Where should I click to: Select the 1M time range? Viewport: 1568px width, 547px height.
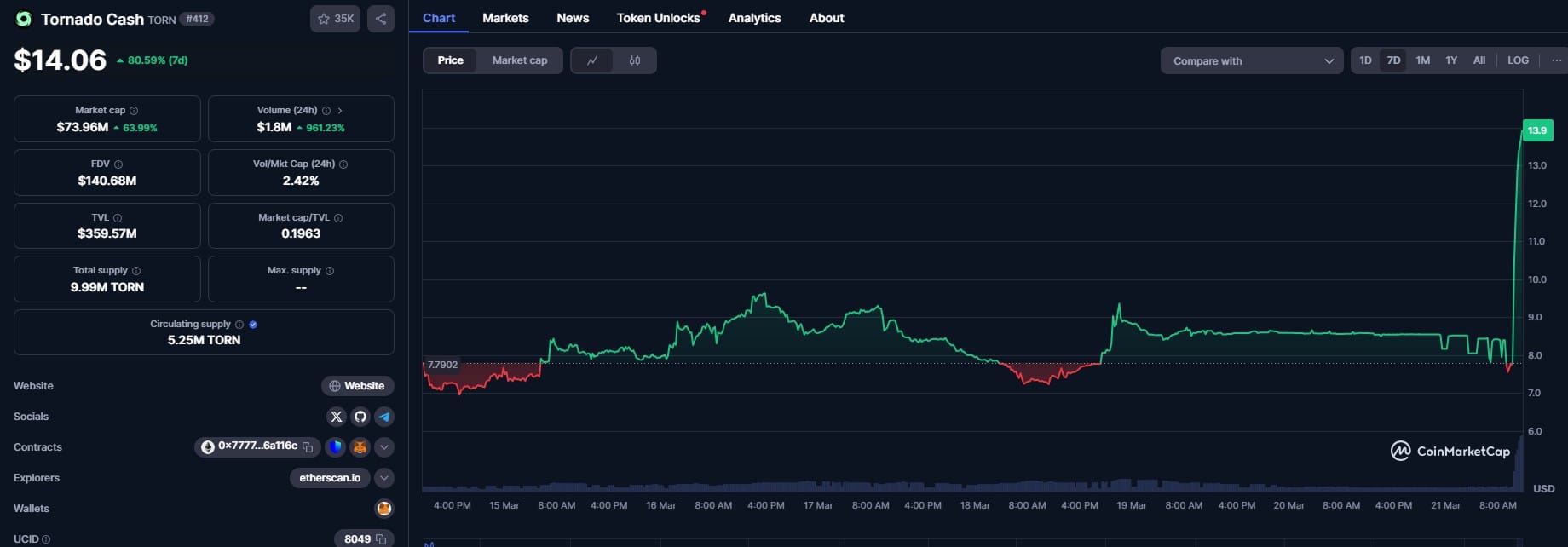tap(1422, 60)
